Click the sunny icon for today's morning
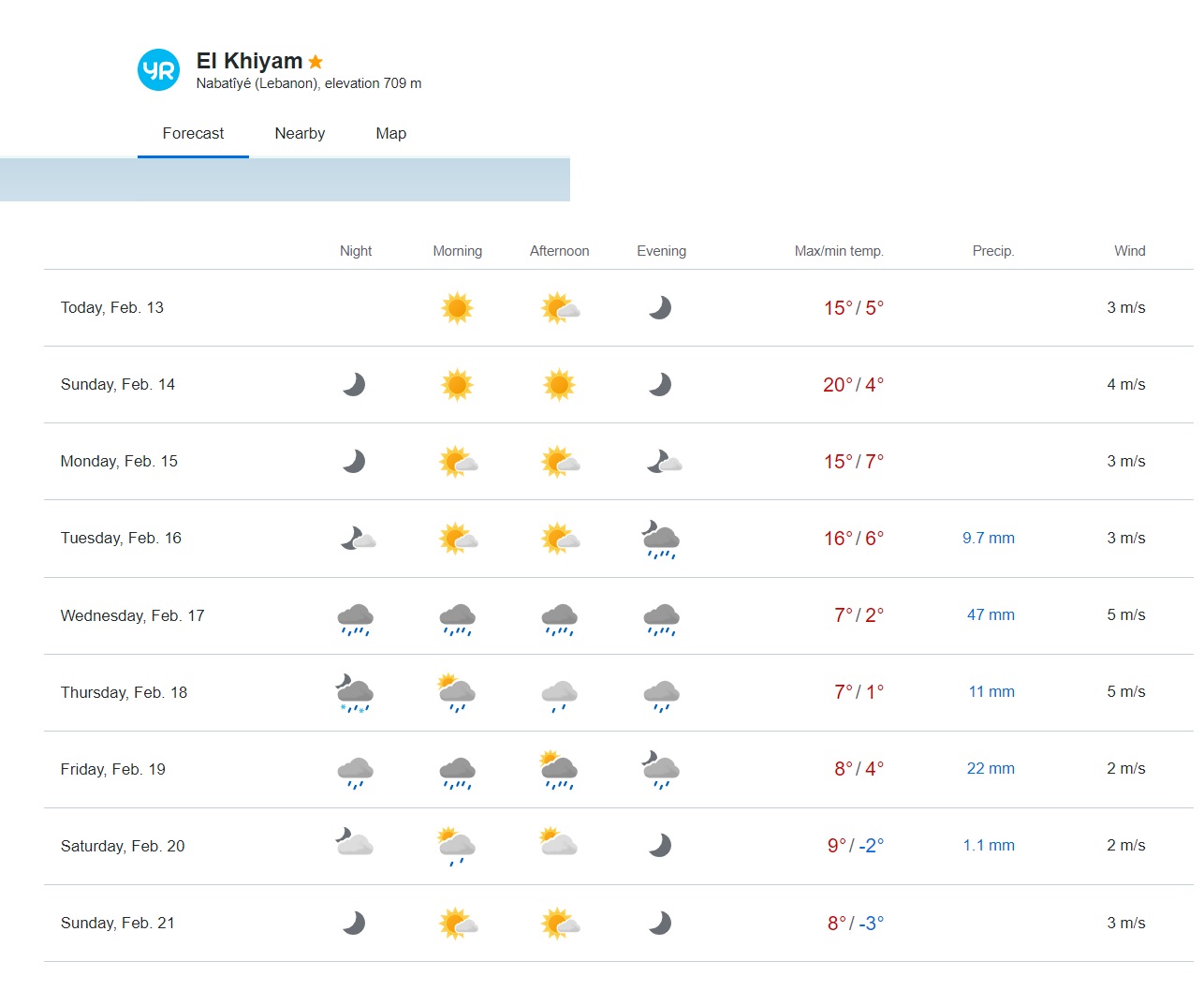Viewport: 1204px width, 991px height. coord(457,308)
